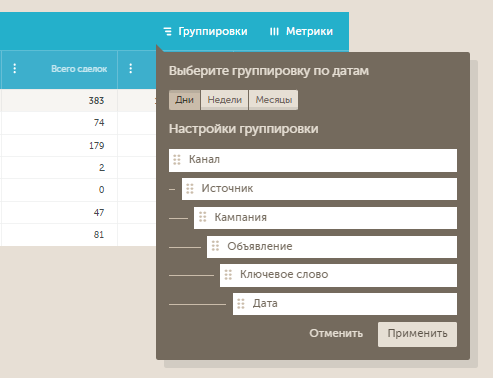Viewport: 493px width, 378px height.
Task: Grab the Источник drag handle
Action: [x=190, y=189]
